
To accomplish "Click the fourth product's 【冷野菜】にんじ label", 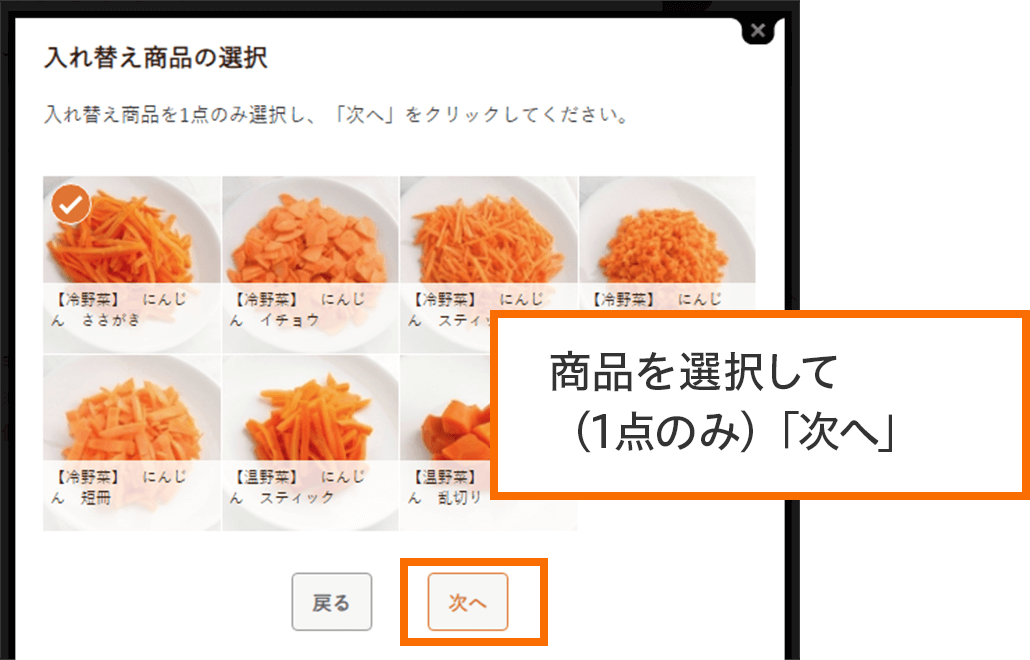I will tap(656, 299).
